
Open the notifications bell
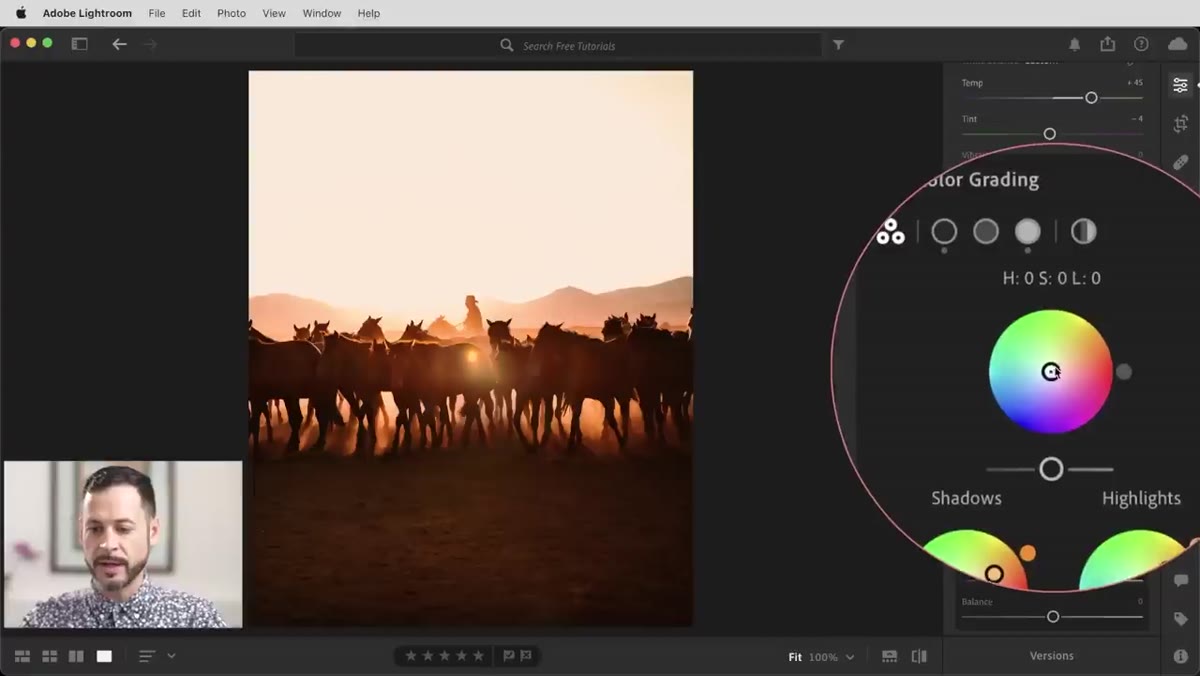pos(1074,45)
